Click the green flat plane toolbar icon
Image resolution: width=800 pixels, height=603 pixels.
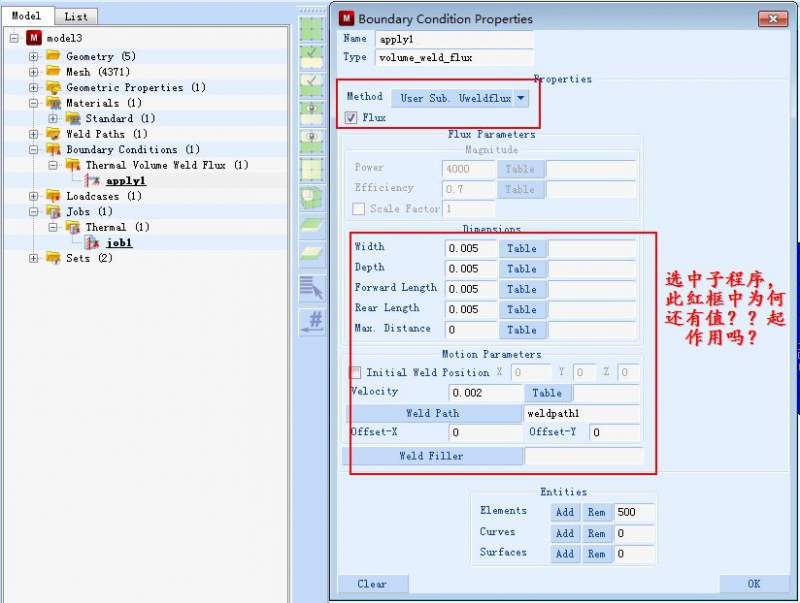pyautogui.click(x=311, y=225)
